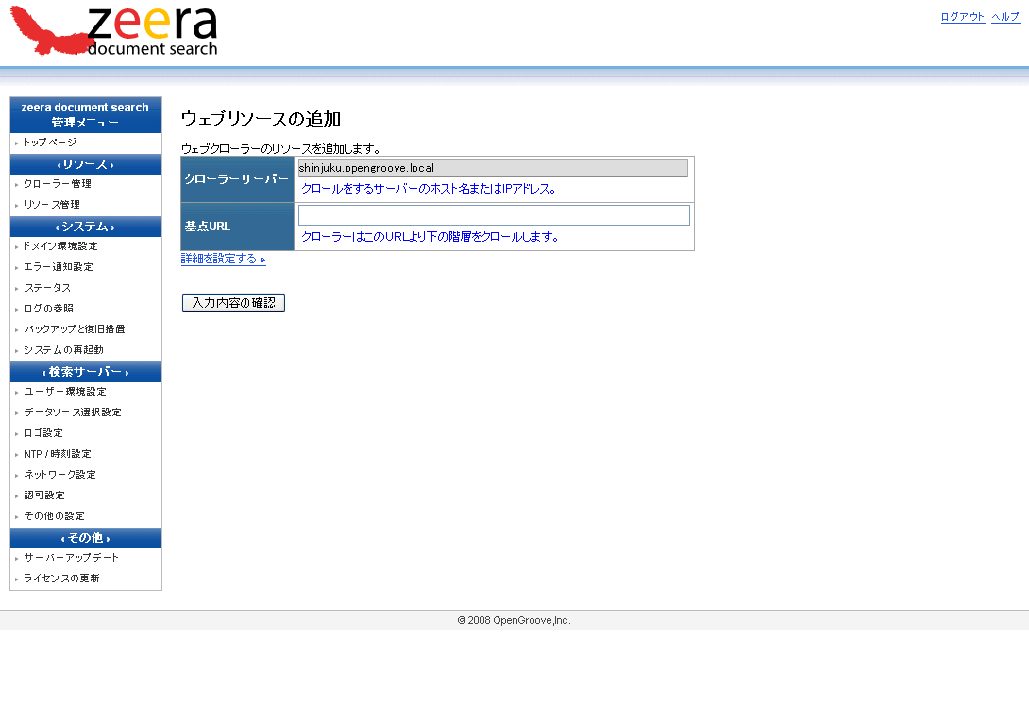Click the 基点URL input field
The width and height of the screenshot is (1029, 722).
494,215
